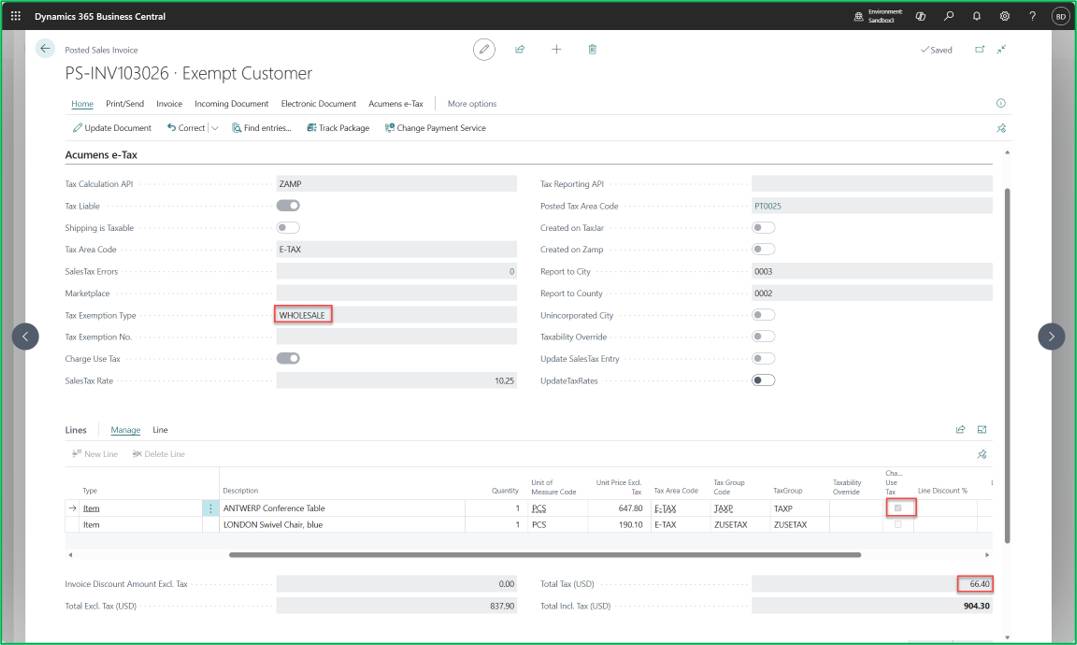This screenshot has height=645, width=1077.
Task: Click the pin icon on action bar
Action: [1001, 128]
